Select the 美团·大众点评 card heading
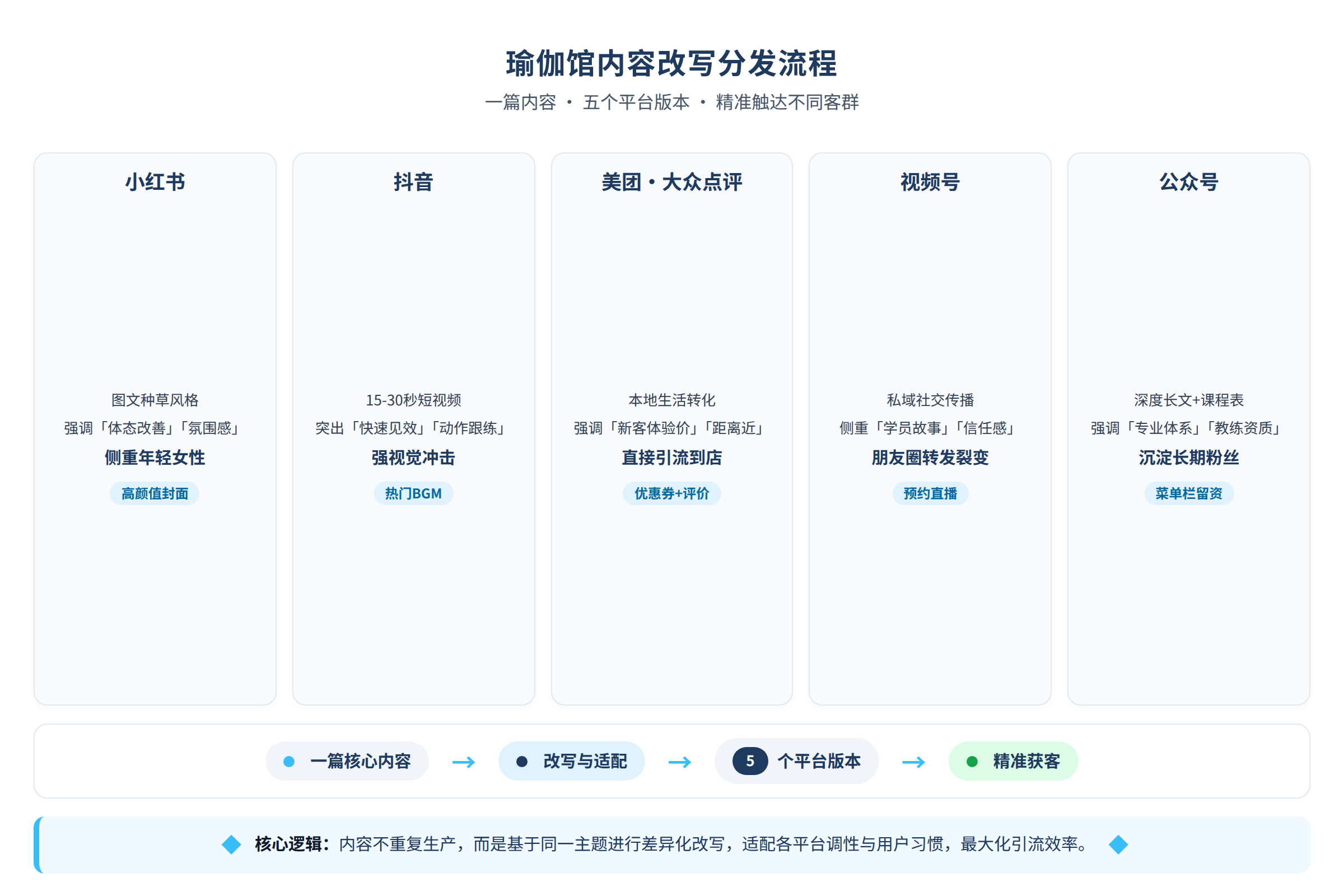 tap(671, 183)
